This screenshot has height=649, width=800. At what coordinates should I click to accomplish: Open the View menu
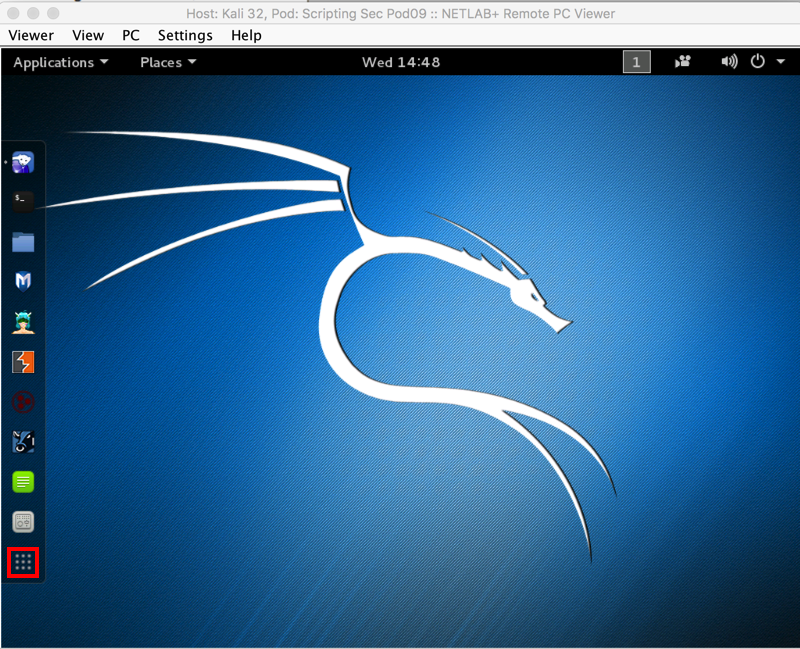(x=88, y=35)
